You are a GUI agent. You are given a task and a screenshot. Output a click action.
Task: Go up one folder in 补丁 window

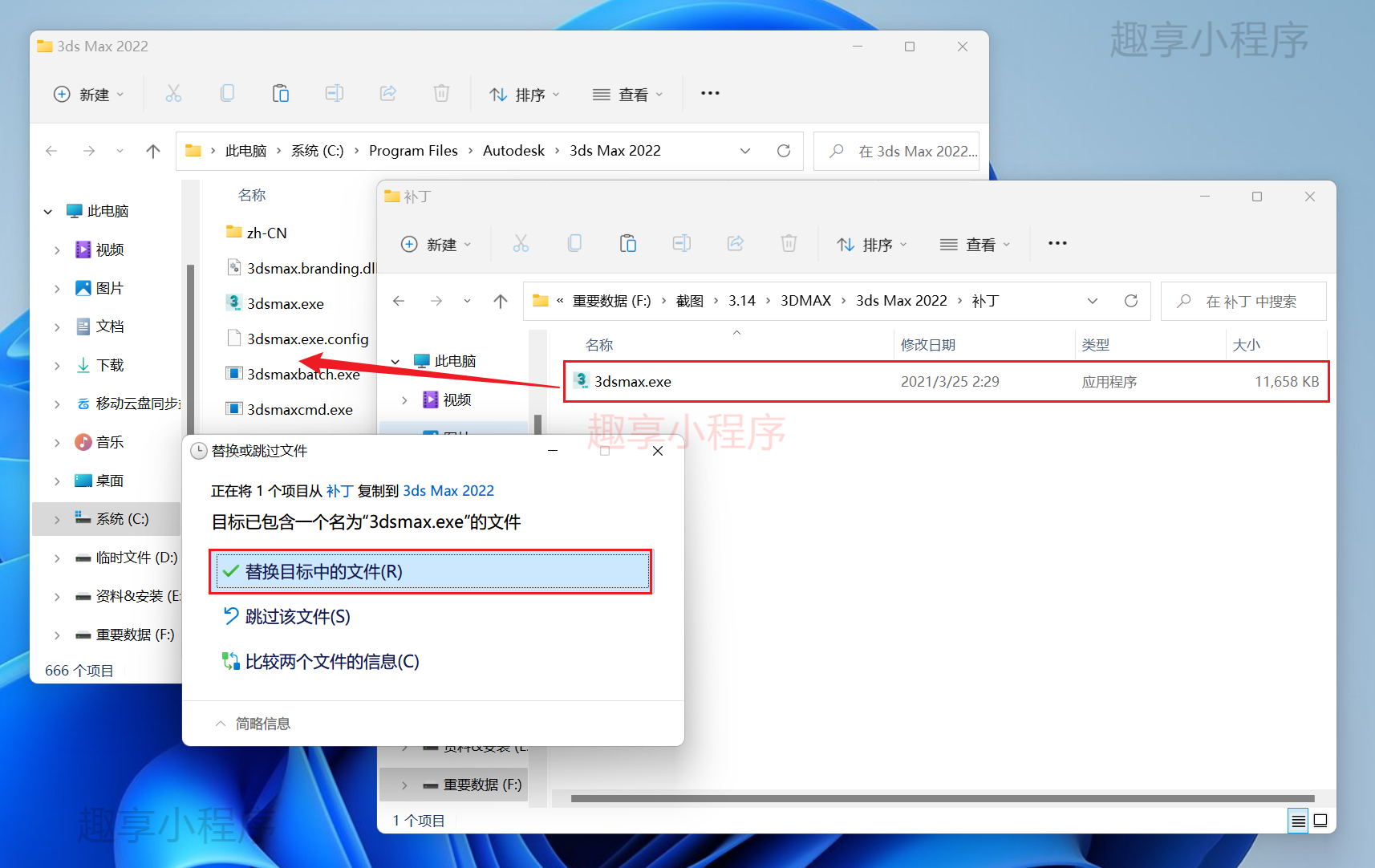click(x=501, y=301)
